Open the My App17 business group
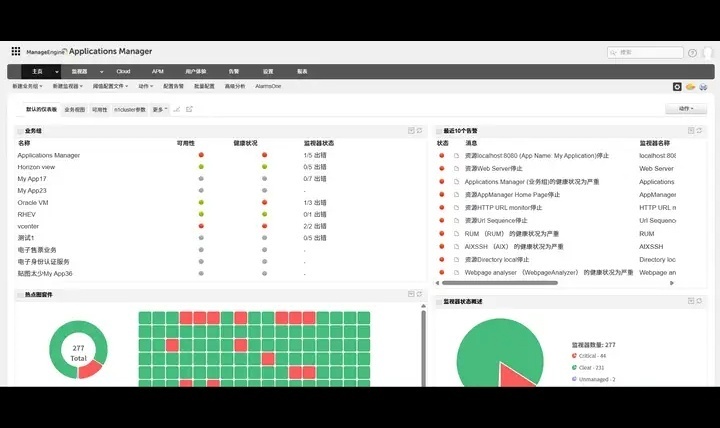The image size is (720, 428). [32, 179]
